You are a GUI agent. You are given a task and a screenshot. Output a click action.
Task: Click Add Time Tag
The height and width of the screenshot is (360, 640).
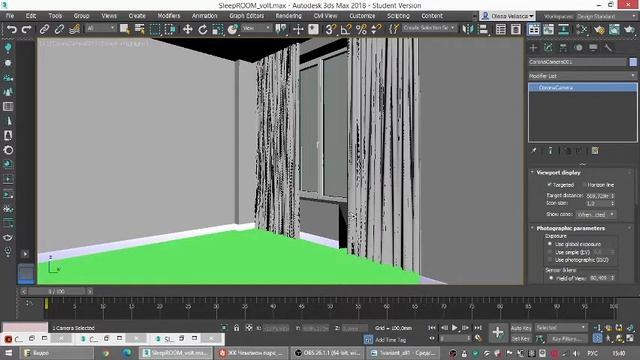pos(391,340)
